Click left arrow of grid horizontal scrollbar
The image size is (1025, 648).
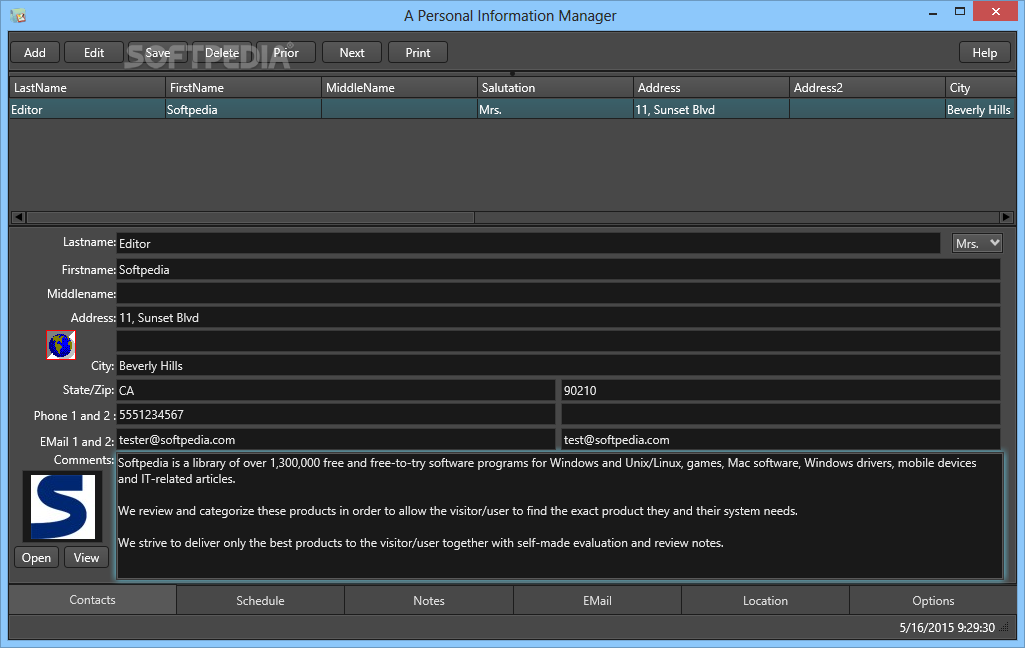(x=18, y=217)
